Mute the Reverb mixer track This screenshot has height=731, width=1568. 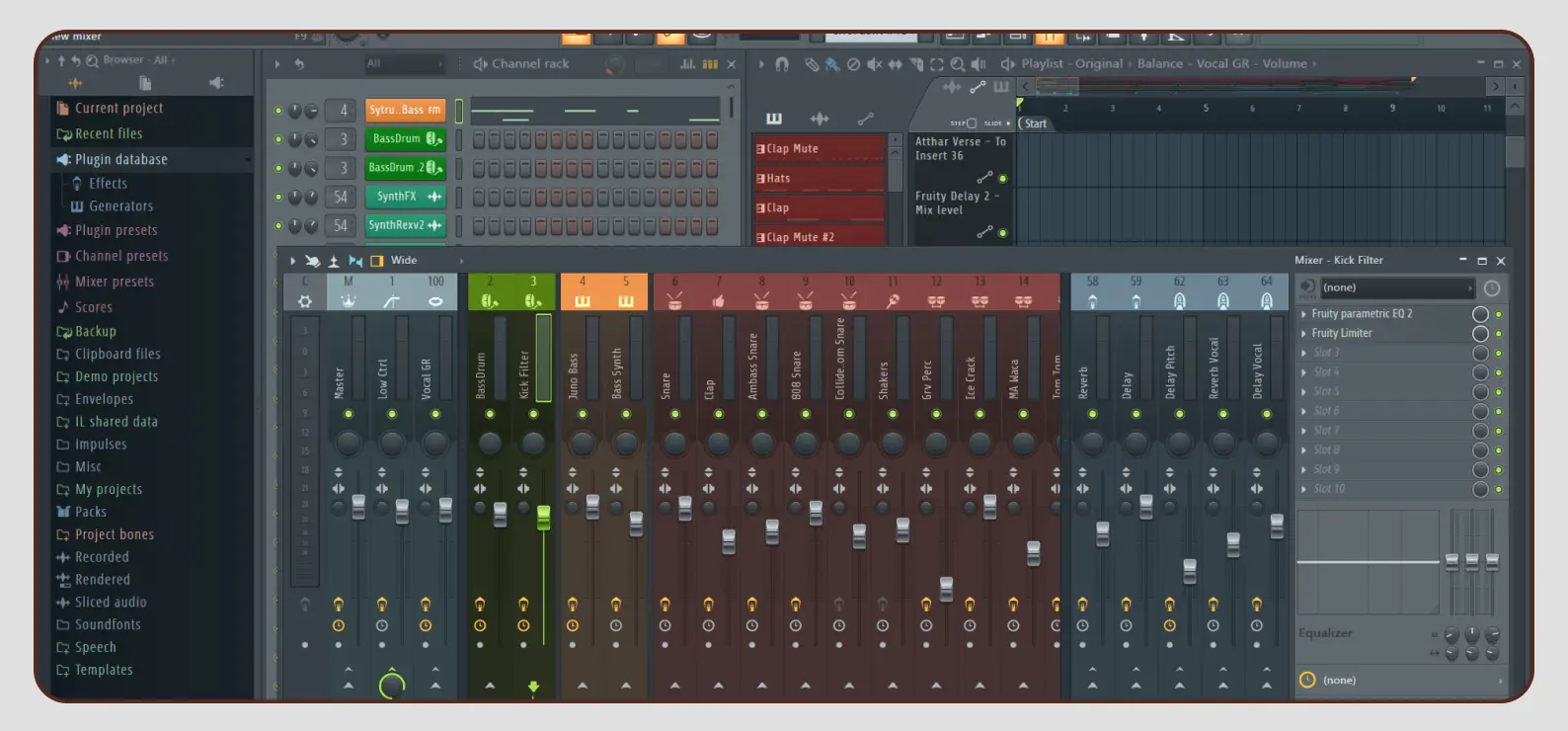pos(1092,414)
